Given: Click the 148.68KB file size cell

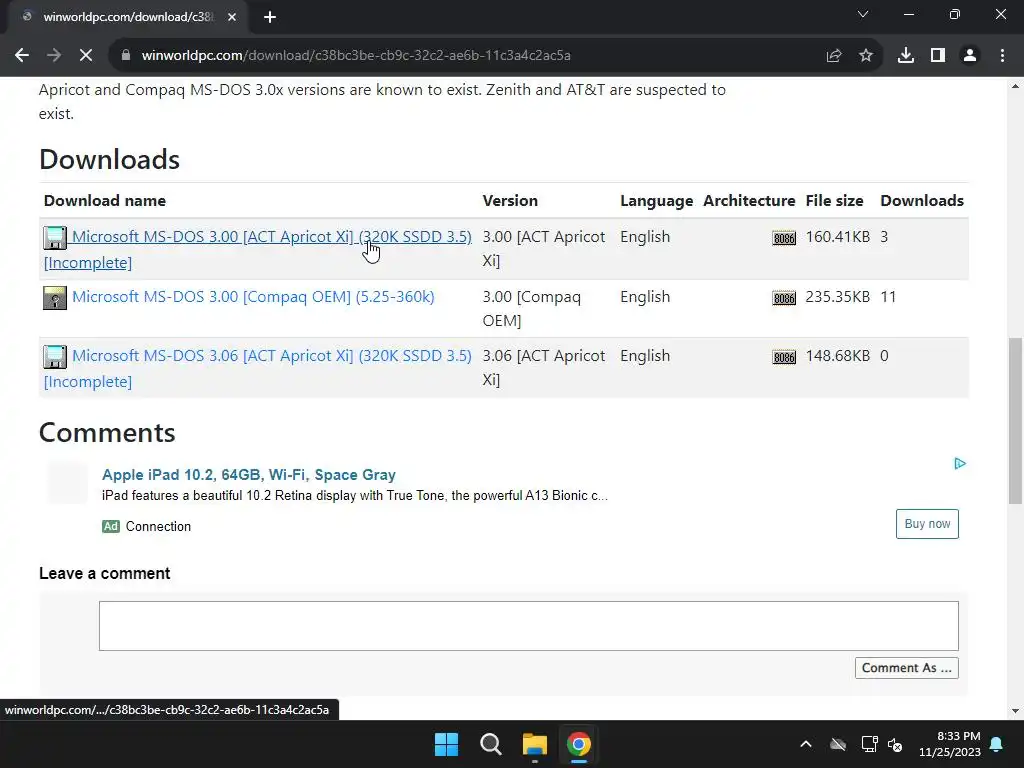Looking at the screenshot, I should click(837, 355).
